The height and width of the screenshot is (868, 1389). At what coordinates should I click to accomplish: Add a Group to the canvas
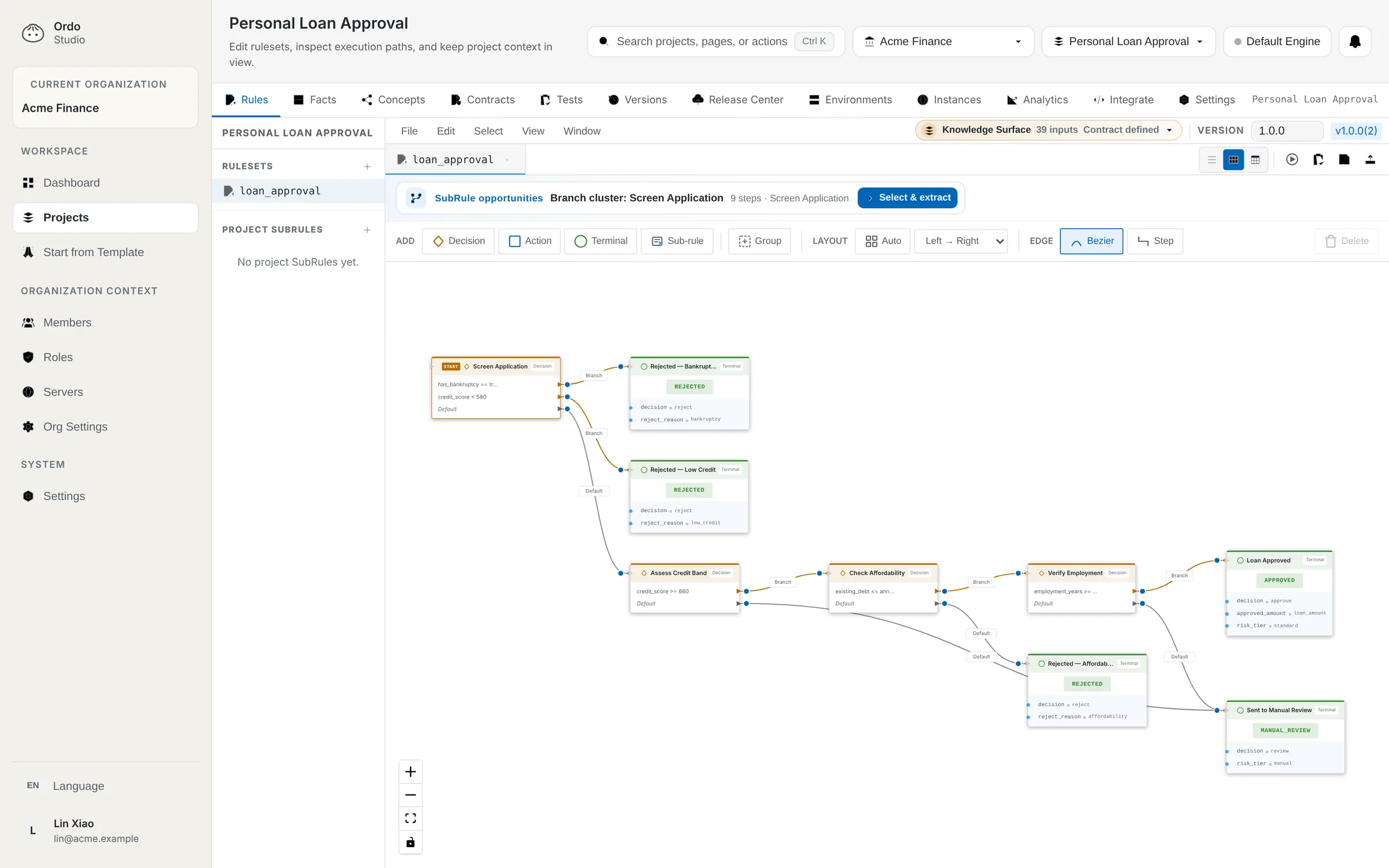tap(760, 241)
